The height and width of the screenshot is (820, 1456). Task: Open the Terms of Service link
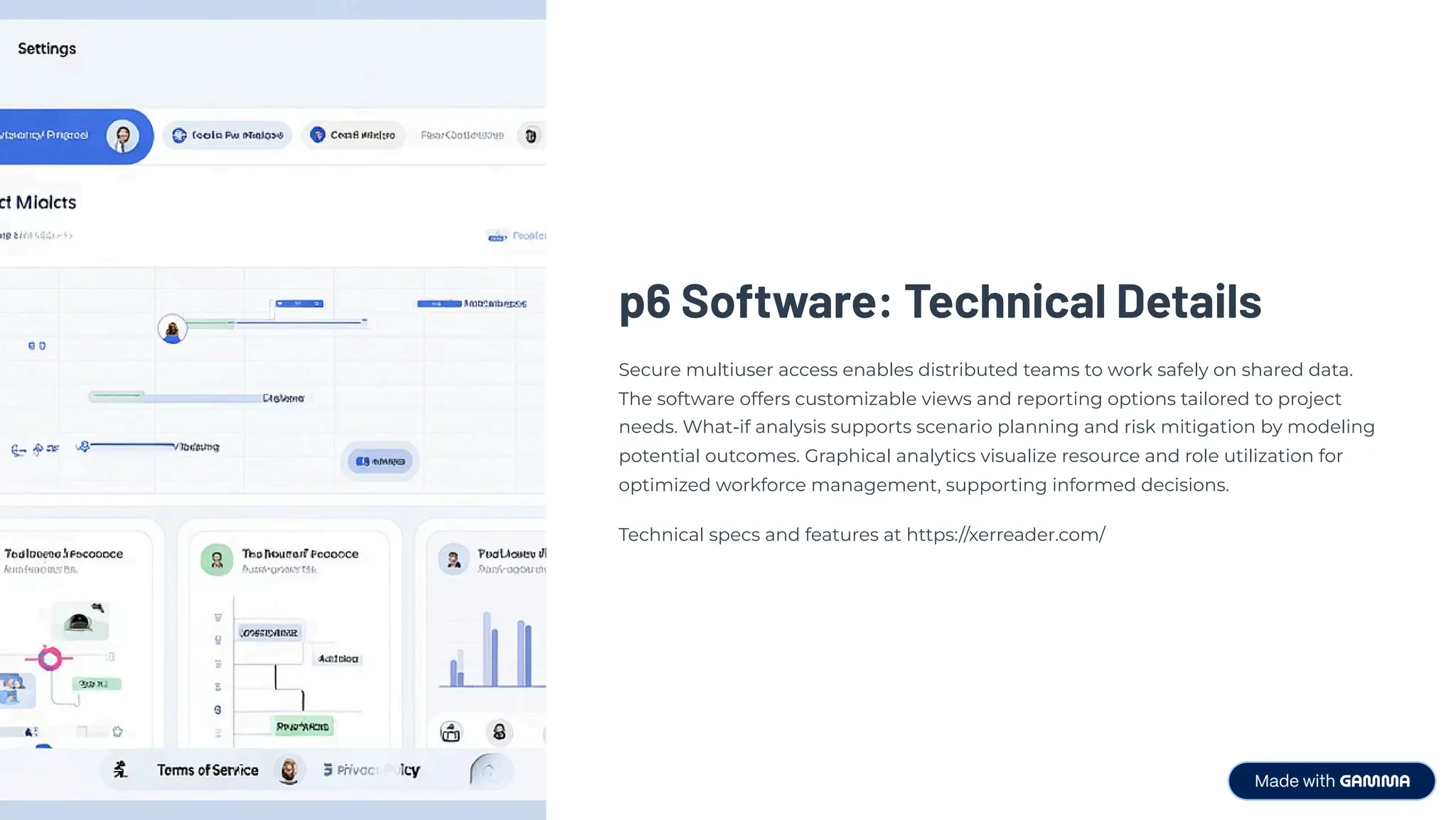click(x=208, y=770)
